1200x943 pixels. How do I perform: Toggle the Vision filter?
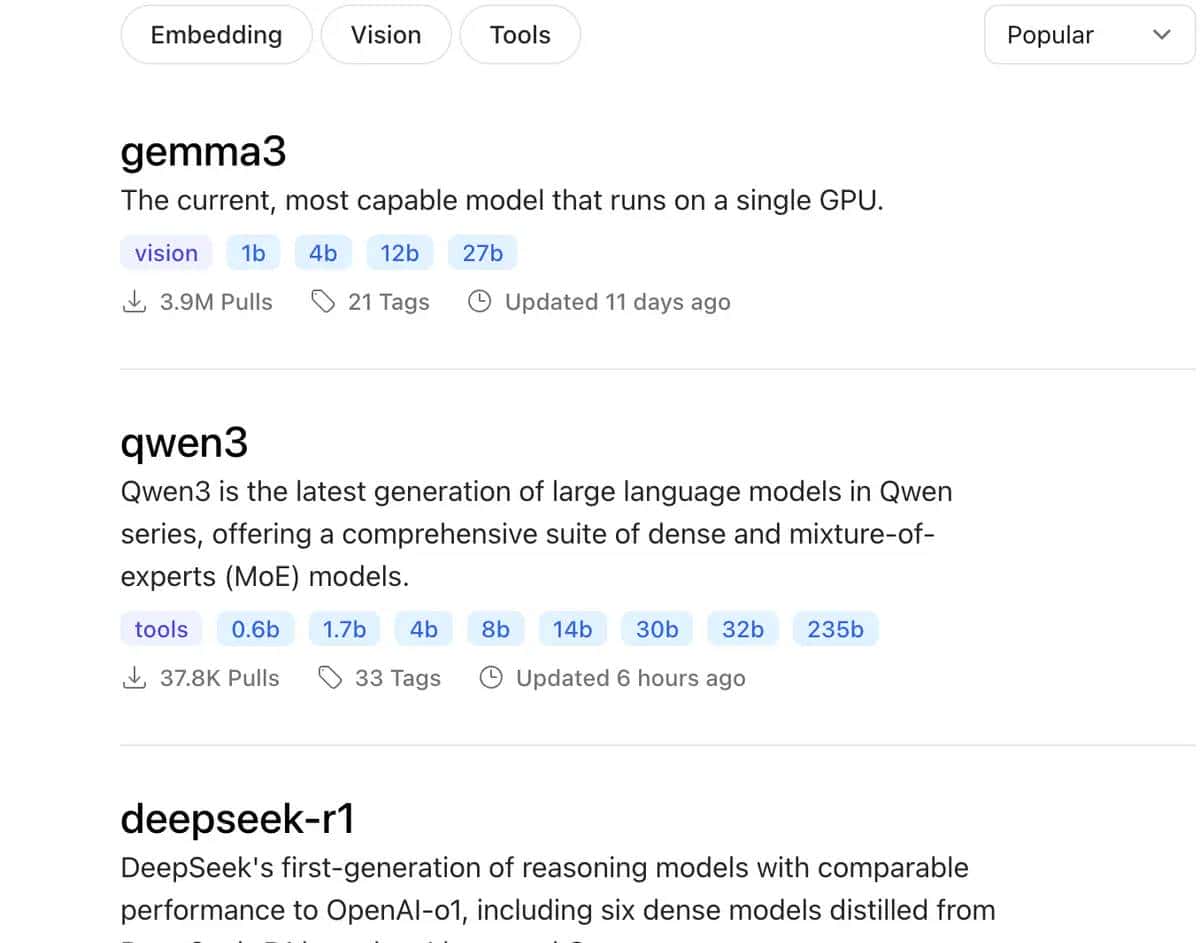386,35
